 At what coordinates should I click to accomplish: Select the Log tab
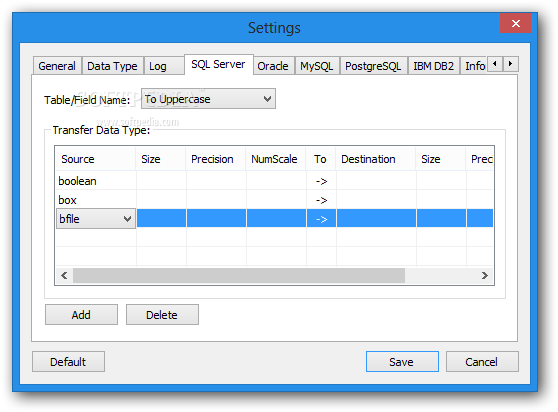click(164, 66)
